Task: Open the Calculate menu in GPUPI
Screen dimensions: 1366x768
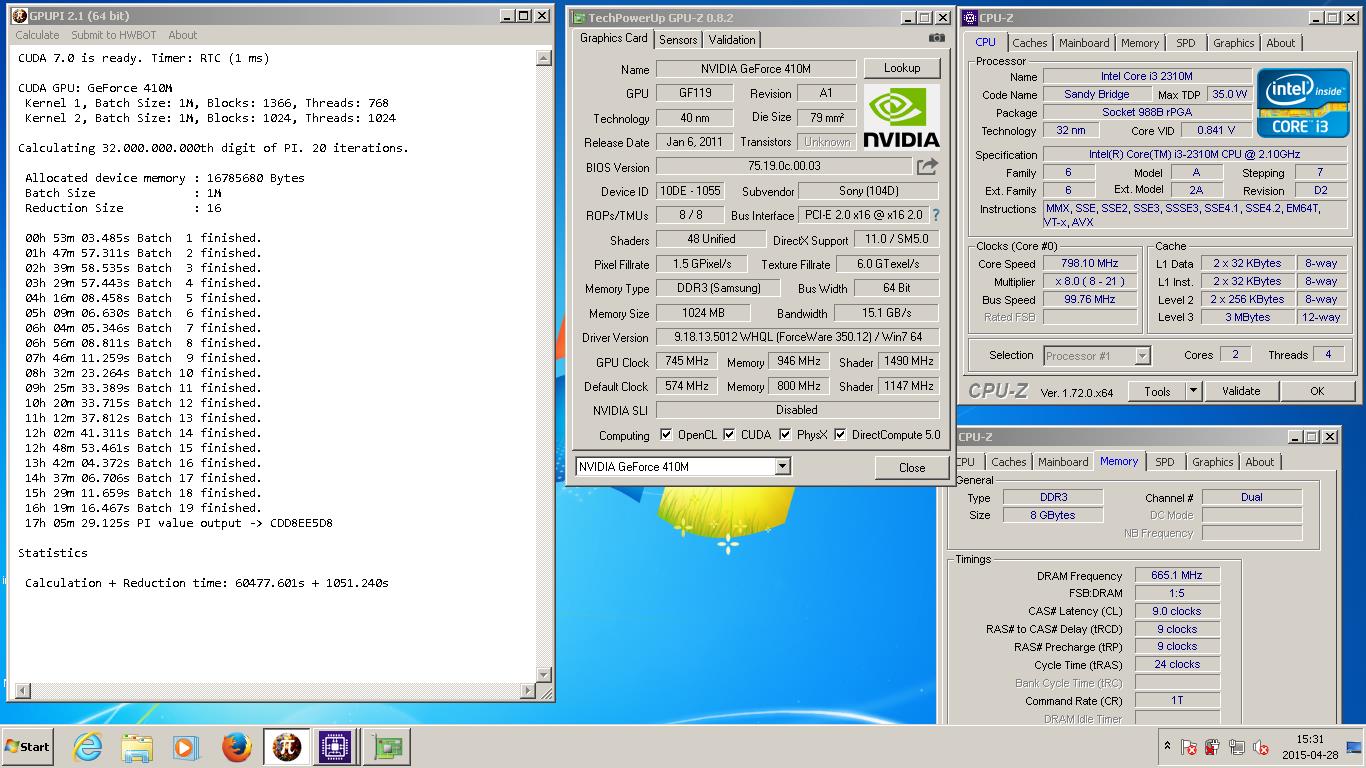Action: pyautogui.click(x=37, y=35)
